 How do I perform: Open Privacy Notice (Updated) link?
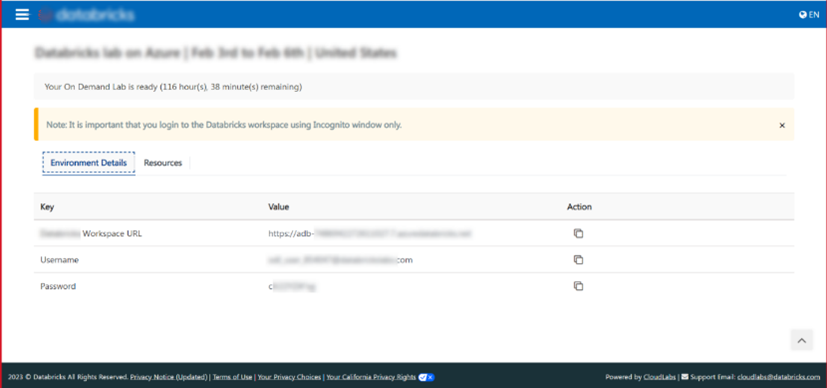(x=169, y=377)
